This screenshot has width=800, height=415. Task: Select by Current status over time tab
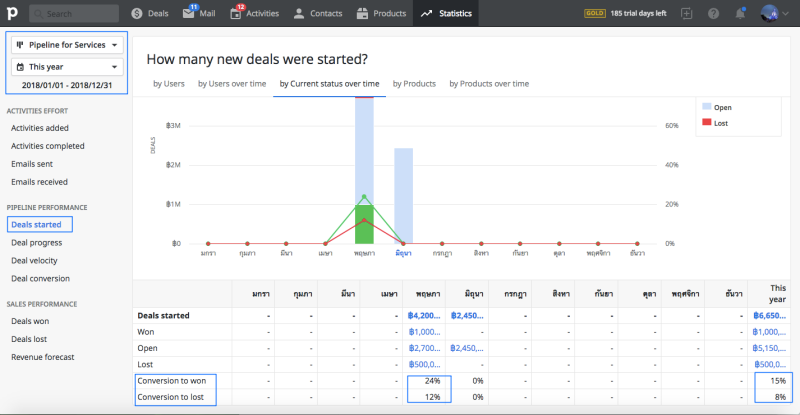pyautogui.click(x=330, y=84)
